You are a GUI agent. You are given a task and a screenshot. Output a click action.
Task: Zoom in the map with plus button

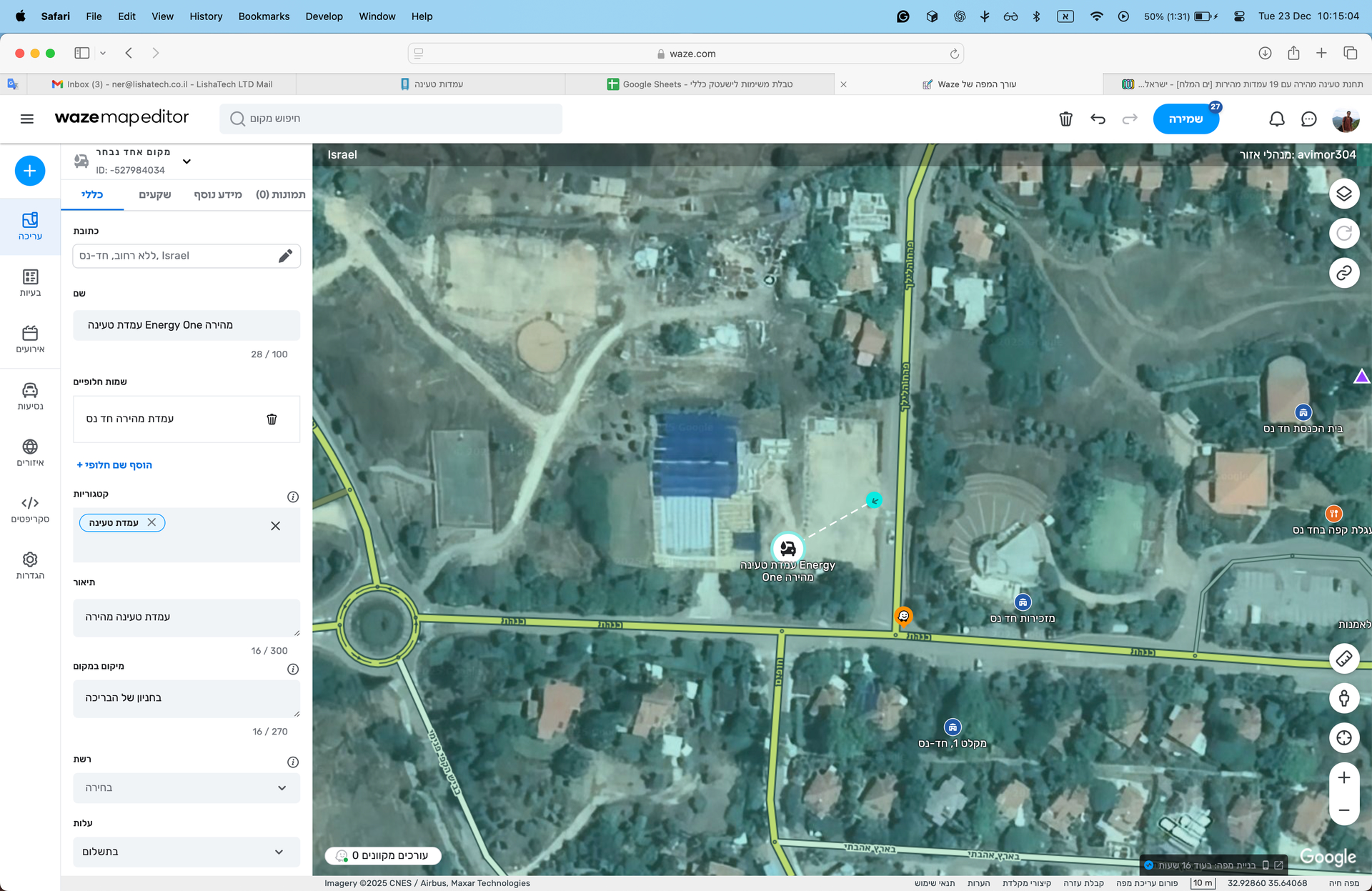pyautogui.click(x=1343, y=777)
